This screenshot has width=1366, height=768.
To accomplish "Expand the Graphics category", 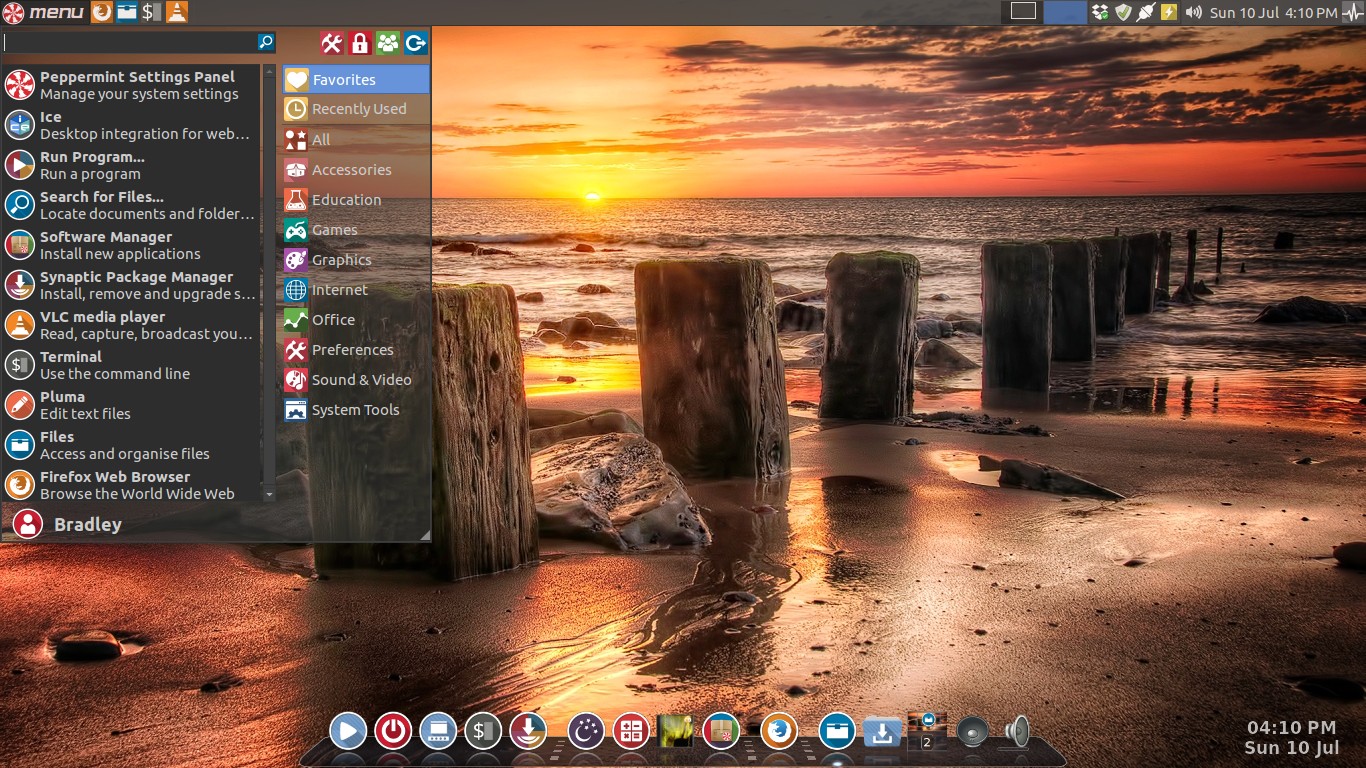I will (341, 260).
